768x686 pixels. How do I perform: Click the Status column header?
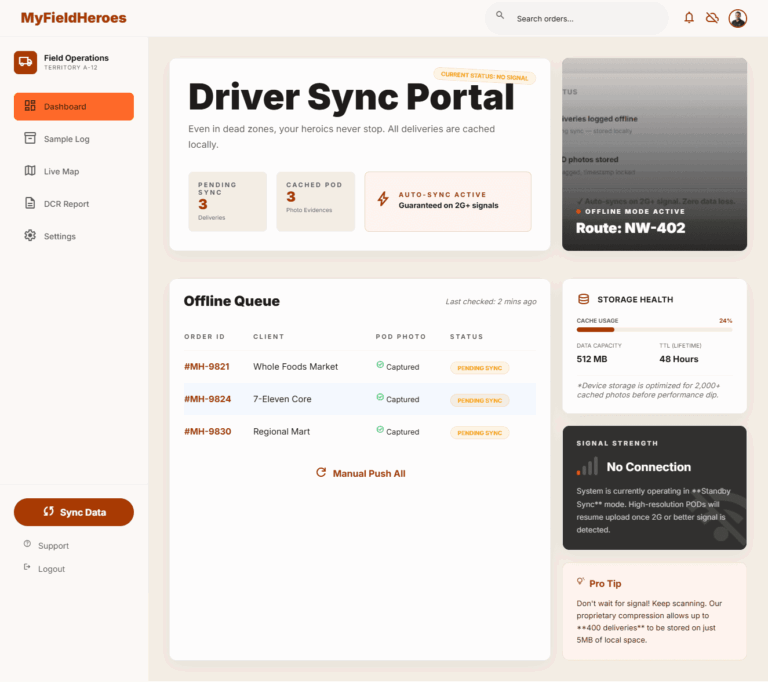tap(466, 336)
